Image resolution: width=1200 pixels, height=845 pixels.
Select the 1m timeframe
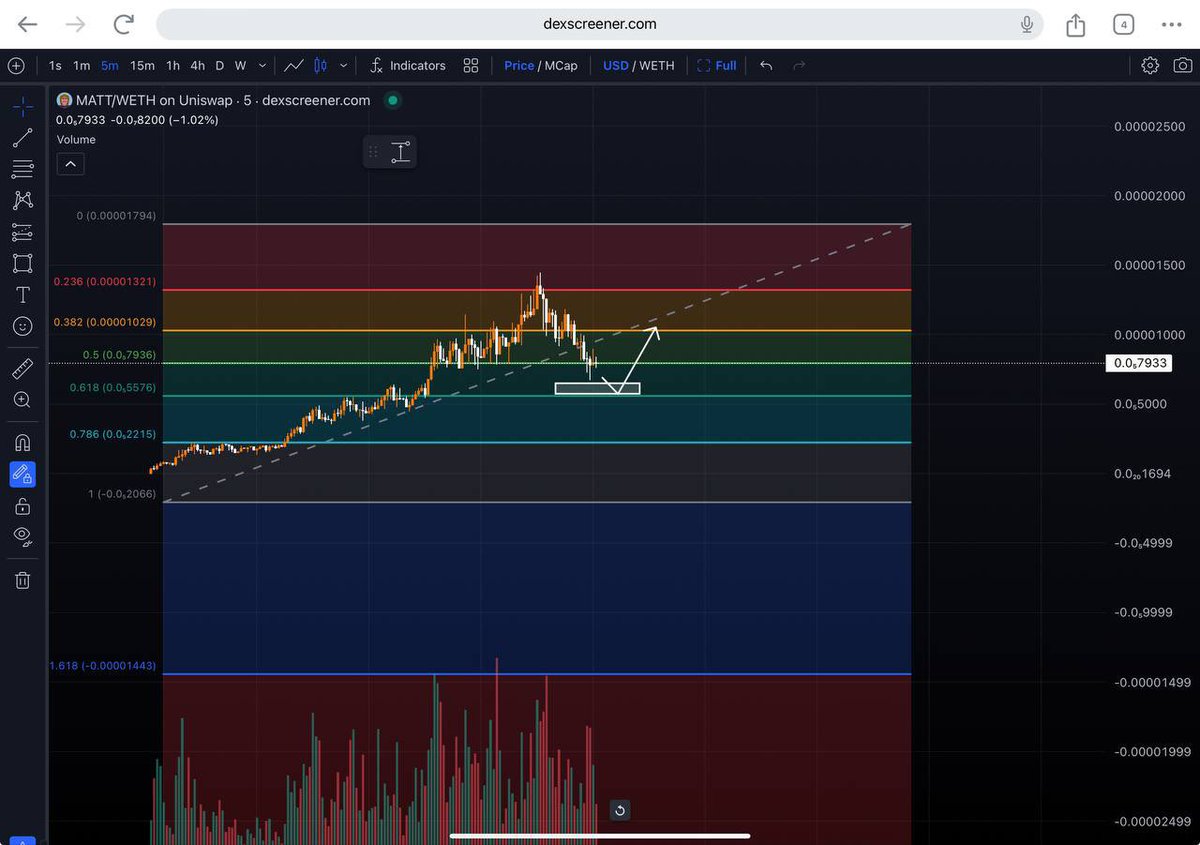(x=81, y=66)
